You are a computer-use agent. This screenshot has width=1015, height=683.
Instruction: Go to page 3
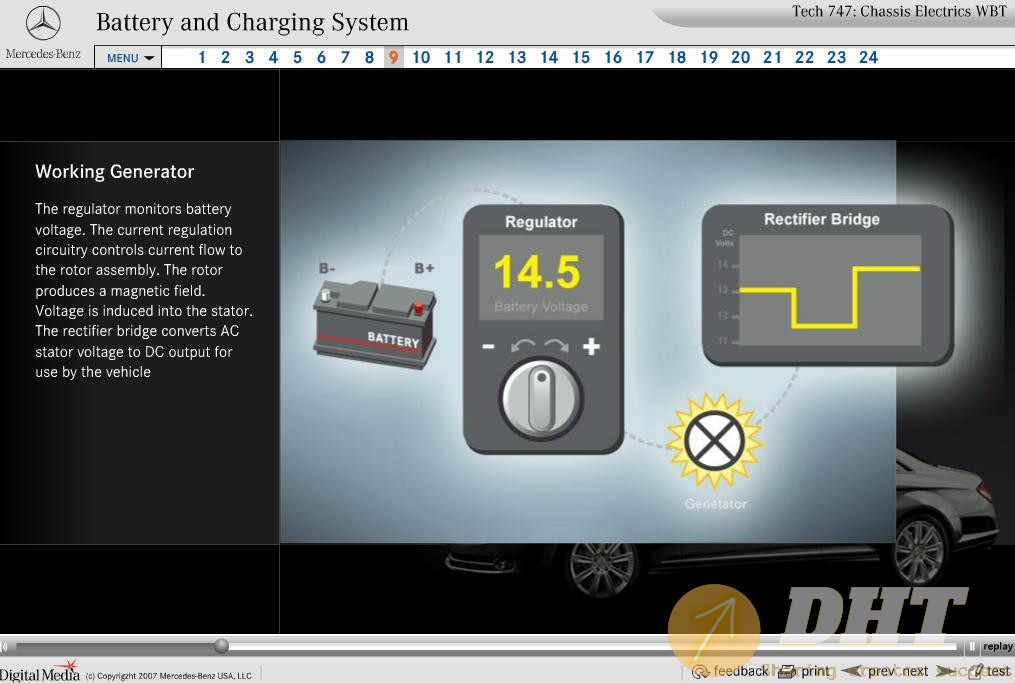249,58
